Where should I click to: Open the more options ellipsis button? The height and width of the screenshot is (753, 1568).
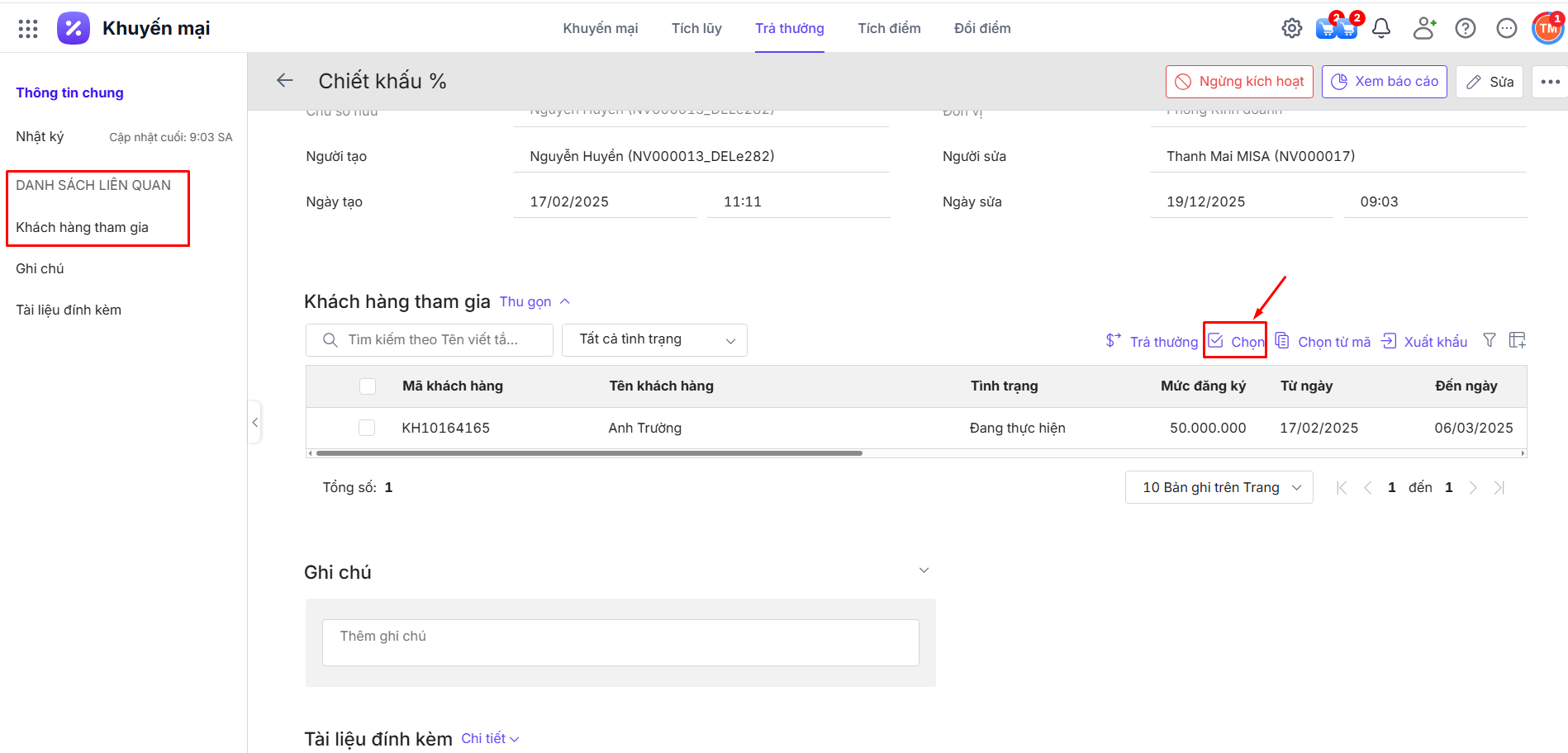1550,82
